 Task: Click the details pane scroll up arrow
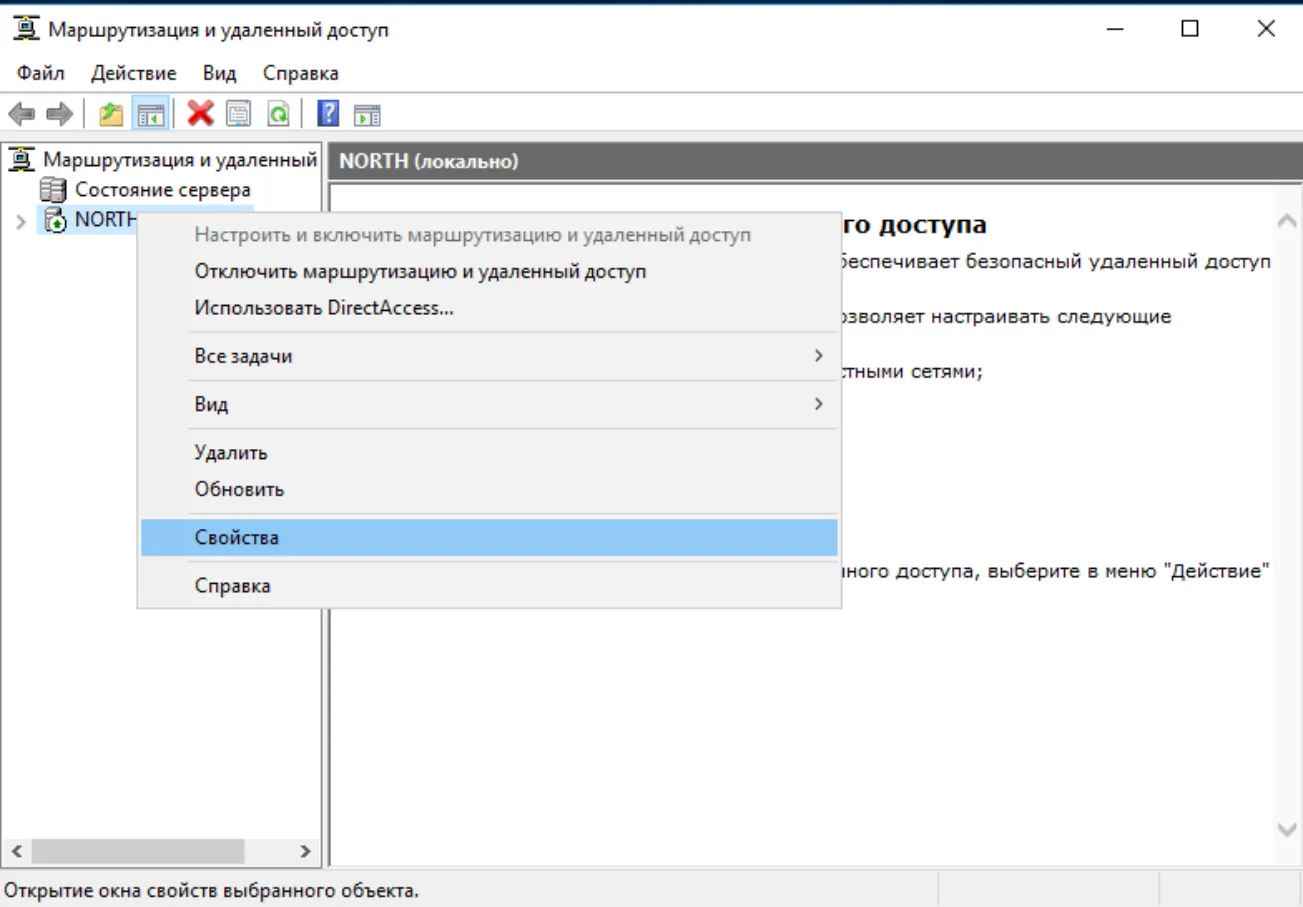click(x=1288, y=221)
